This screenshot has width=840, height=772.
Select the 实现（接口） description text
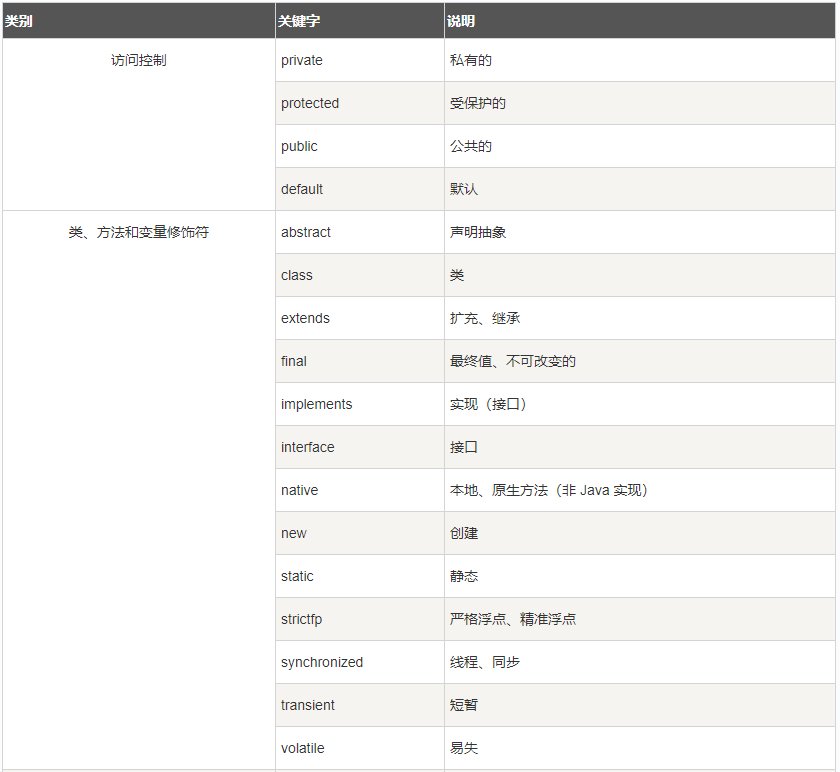490,404
